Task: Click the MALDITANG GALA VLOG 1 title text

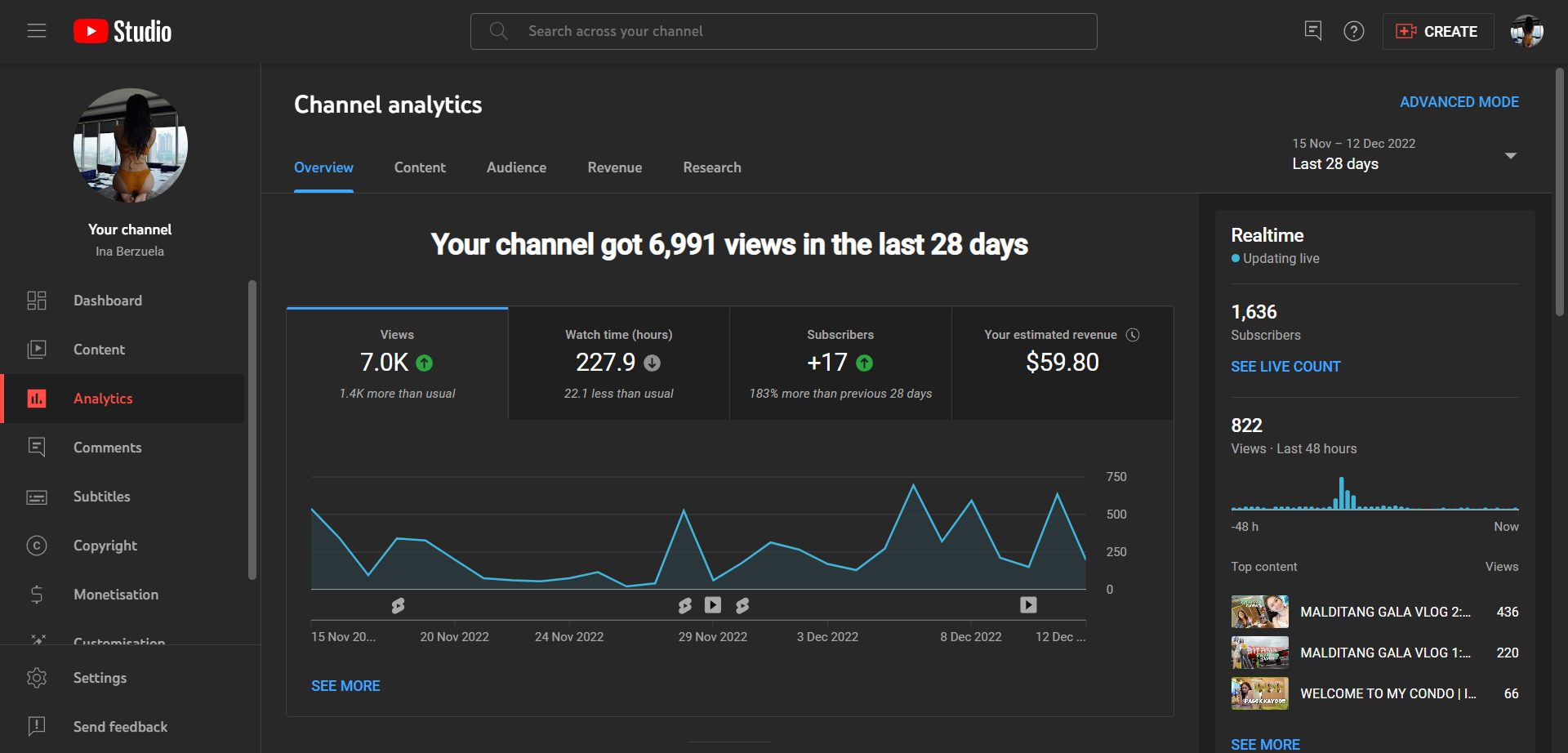Action: 1385,653
